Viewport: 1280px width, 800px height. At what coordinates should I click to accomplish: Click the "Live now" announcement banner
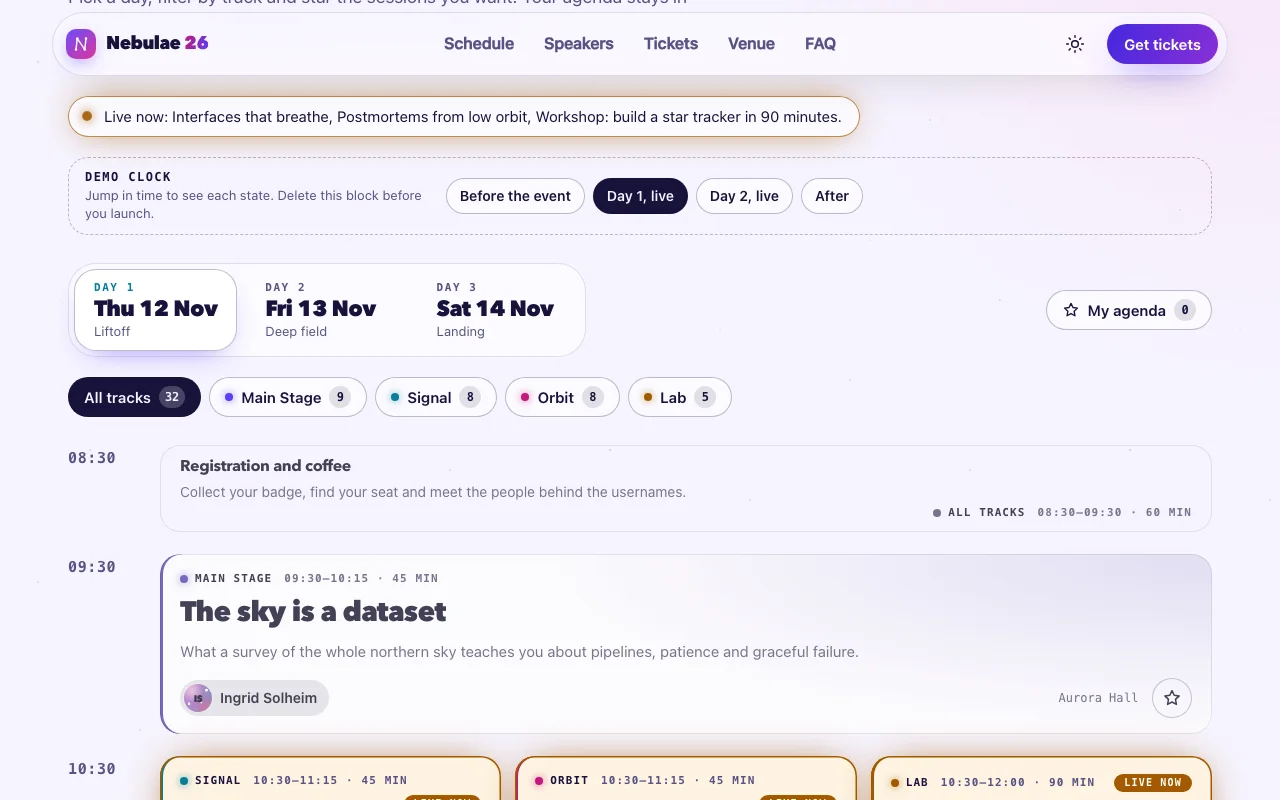464,117
